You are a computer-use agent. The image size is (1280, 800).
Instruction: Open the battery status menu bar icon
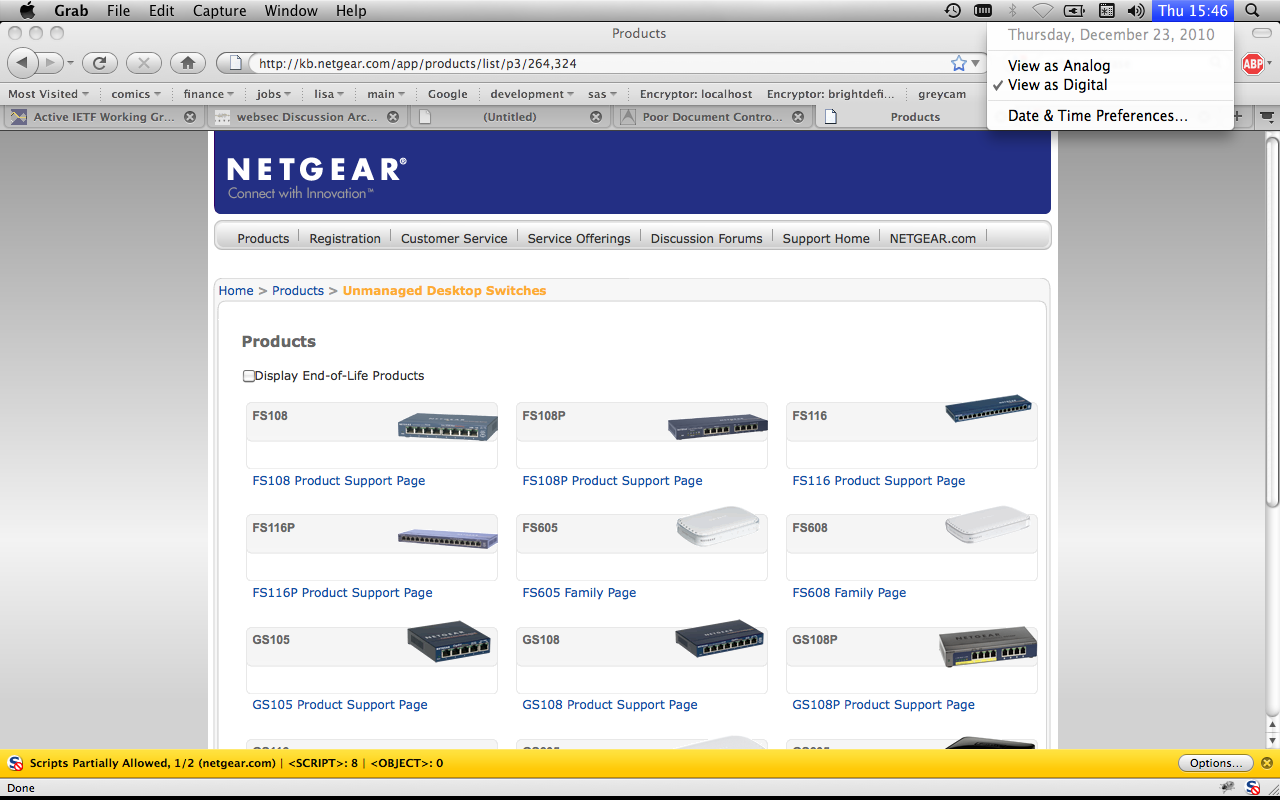1075,11
